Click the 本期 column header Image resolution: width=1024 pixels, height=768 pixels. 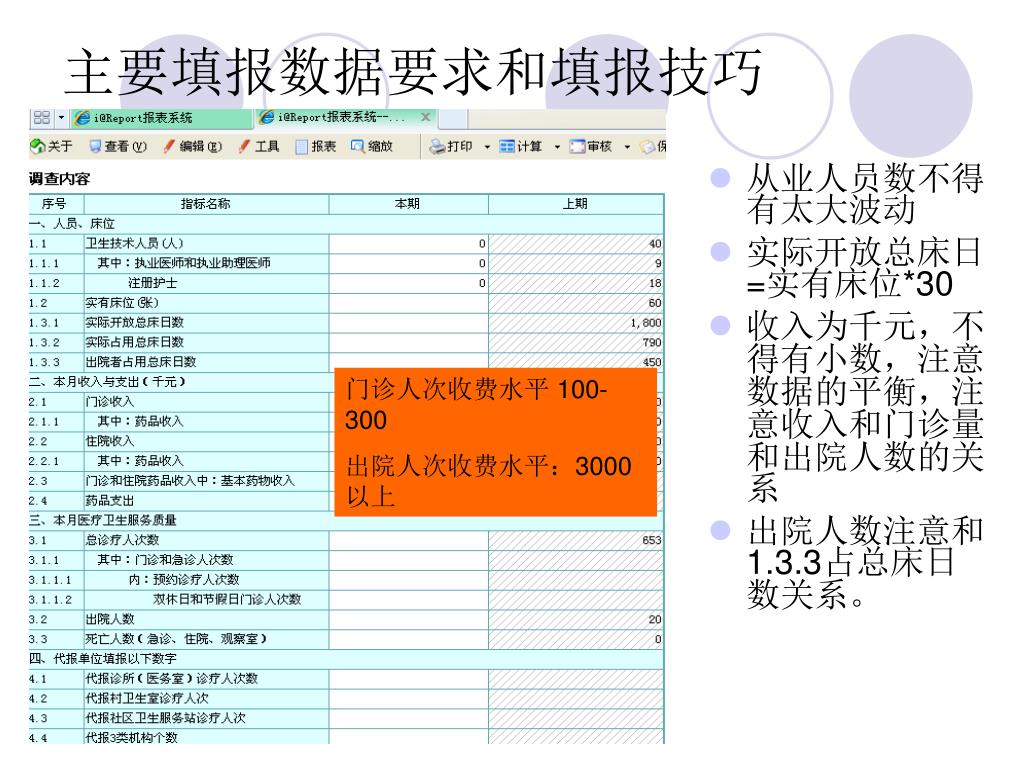[408, 204]
